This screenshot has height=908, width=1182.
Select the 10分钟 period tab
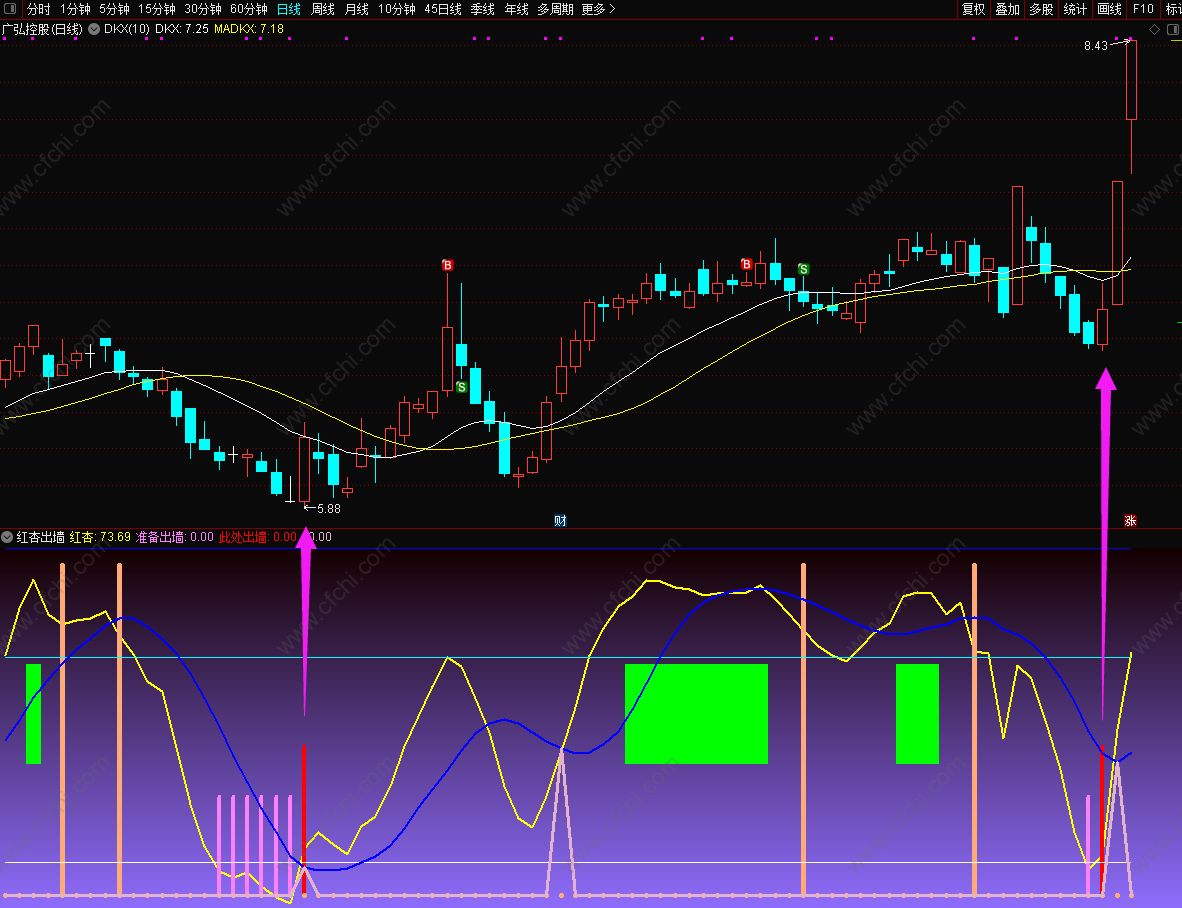click(x=397, y=9)
